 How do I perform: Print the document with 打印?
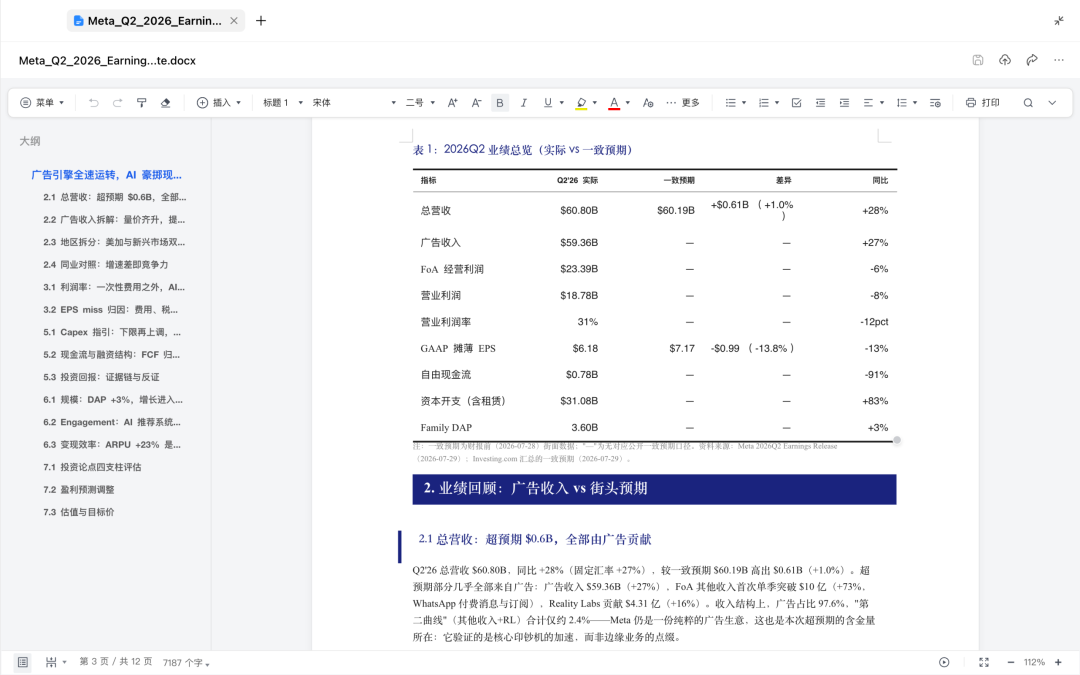(983, 103)
